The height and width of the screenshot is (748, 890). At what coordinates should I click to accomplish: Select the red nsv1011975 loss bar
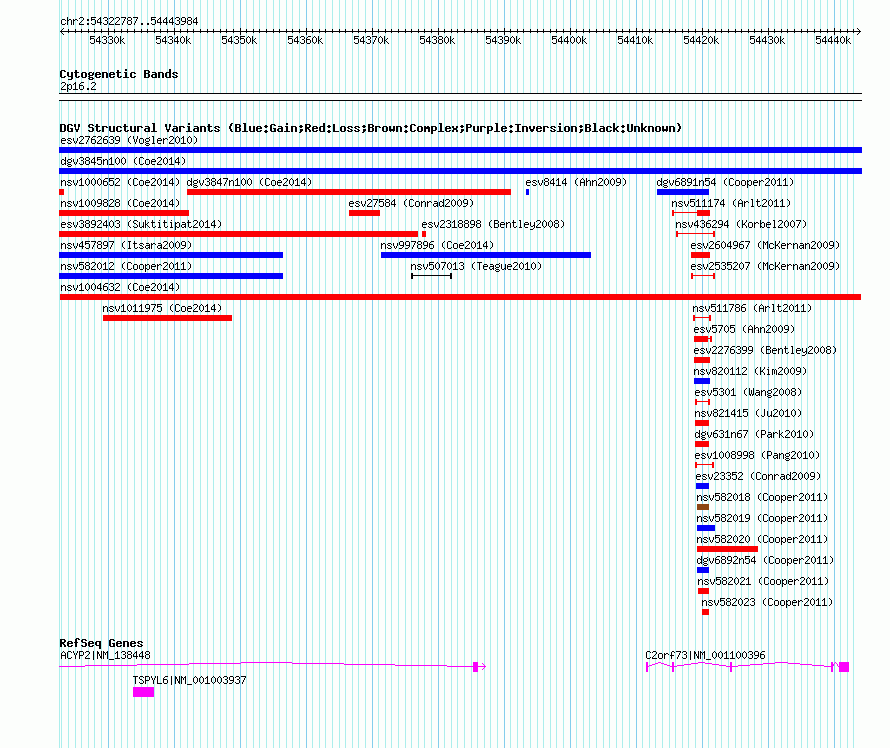(167, 318)
